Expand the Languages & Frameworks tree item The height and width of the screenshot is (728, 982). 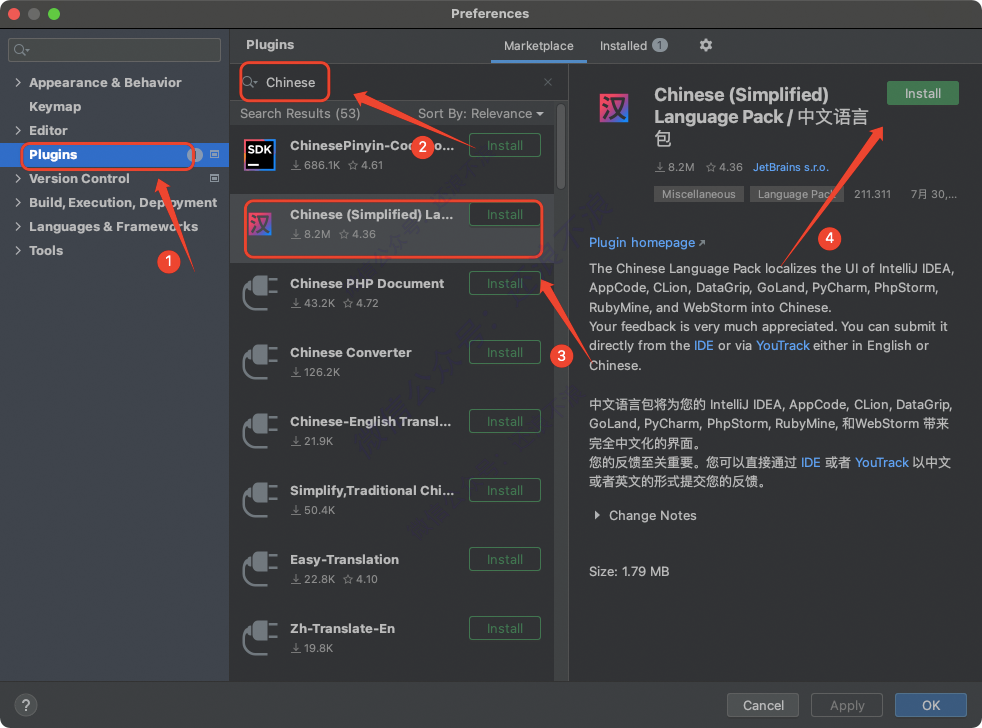tap(18, 227)
